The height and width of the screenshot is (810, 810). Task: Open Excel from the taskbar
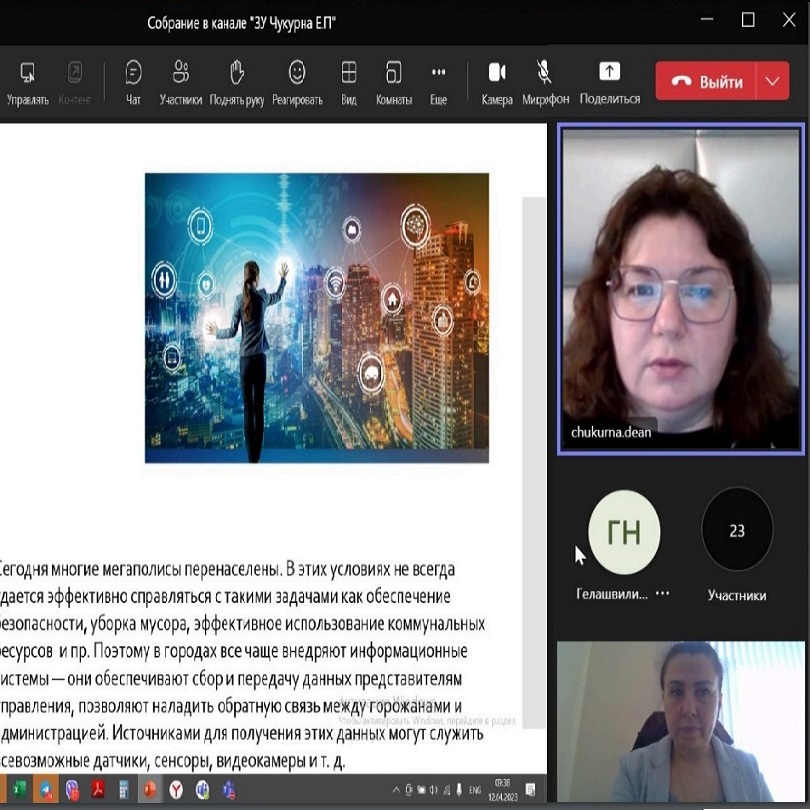coord(20,790)
